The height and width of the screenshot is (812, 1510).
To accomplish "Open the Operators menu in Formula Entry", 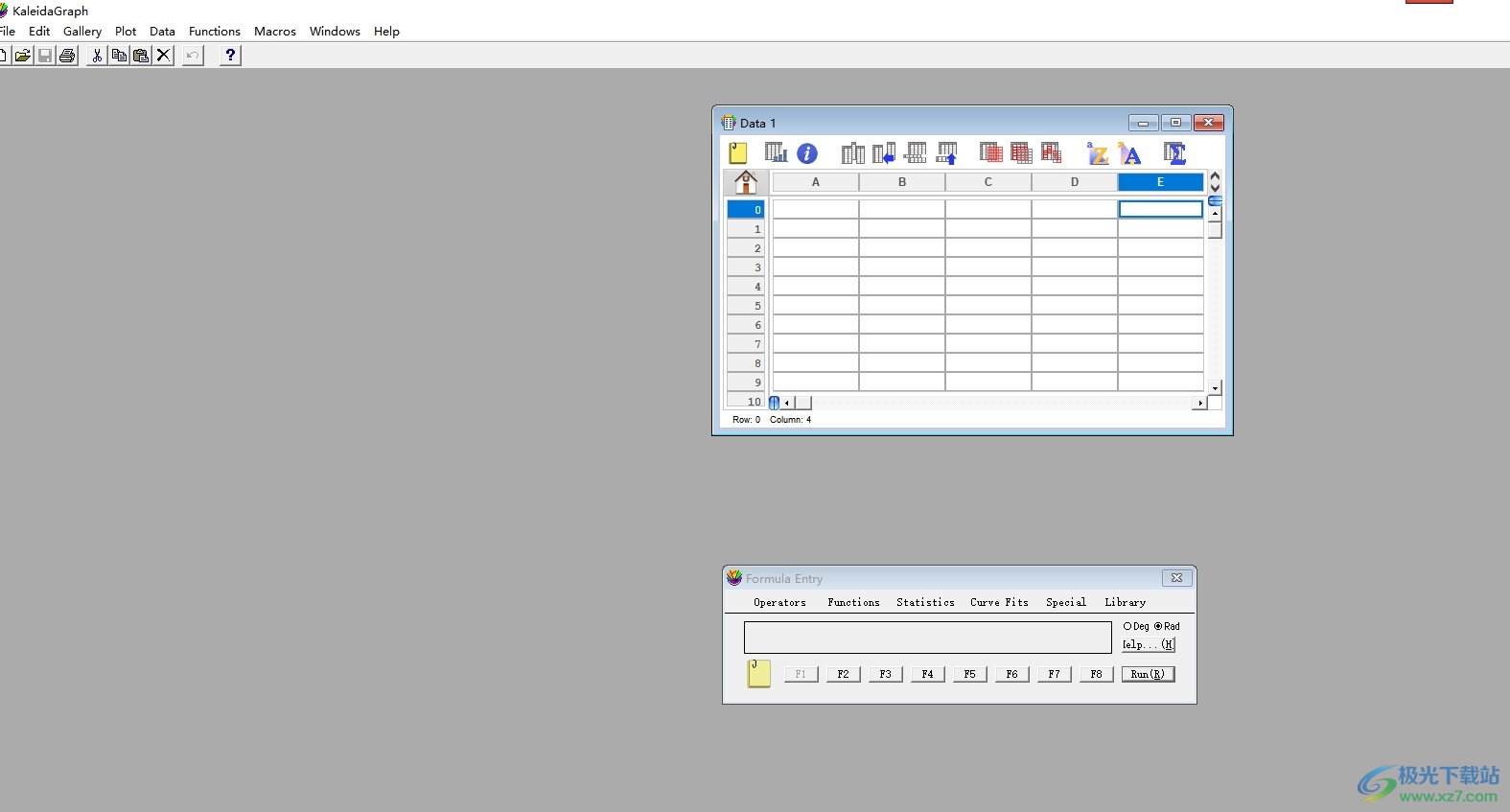I will (x=779, y=603).
